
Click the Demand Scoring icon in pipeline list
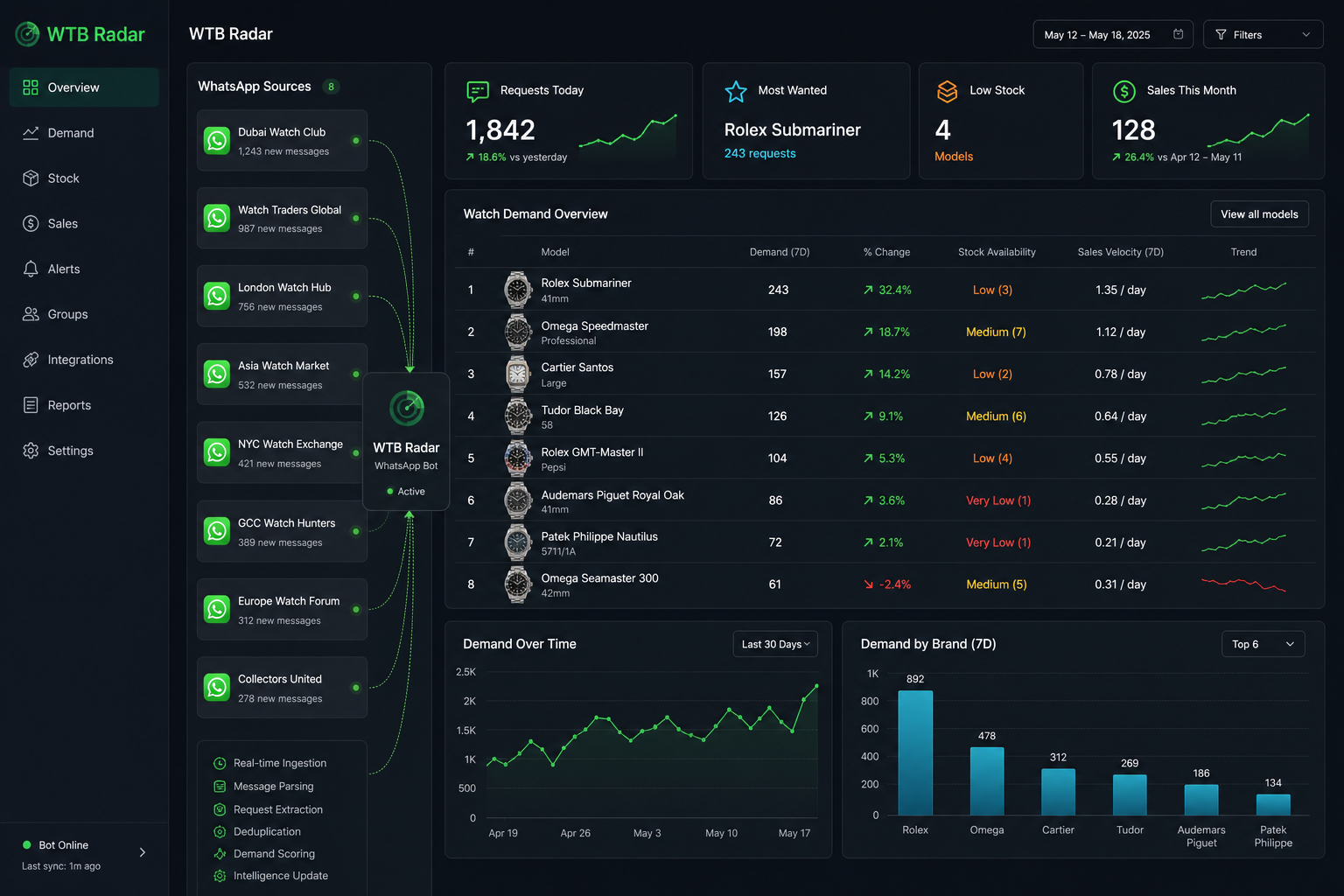click(220, 854)
